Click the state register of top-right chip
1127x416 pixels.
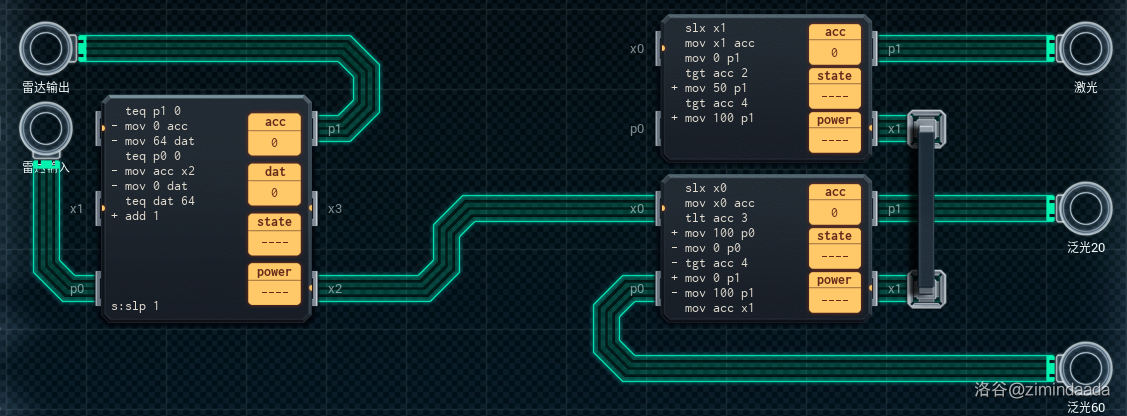[x=834, y=97]
